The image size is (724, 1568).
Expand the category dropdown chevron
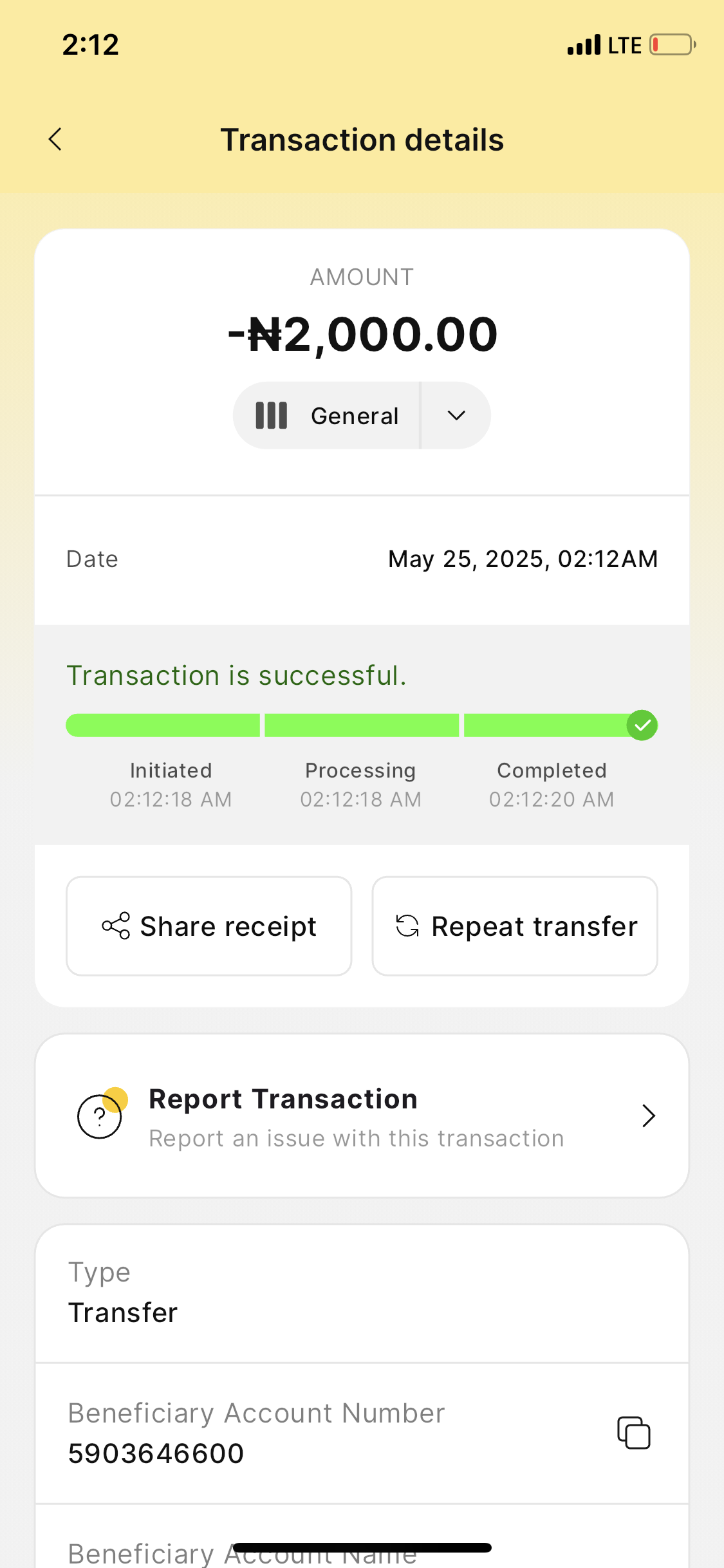[x=456, y=416]
